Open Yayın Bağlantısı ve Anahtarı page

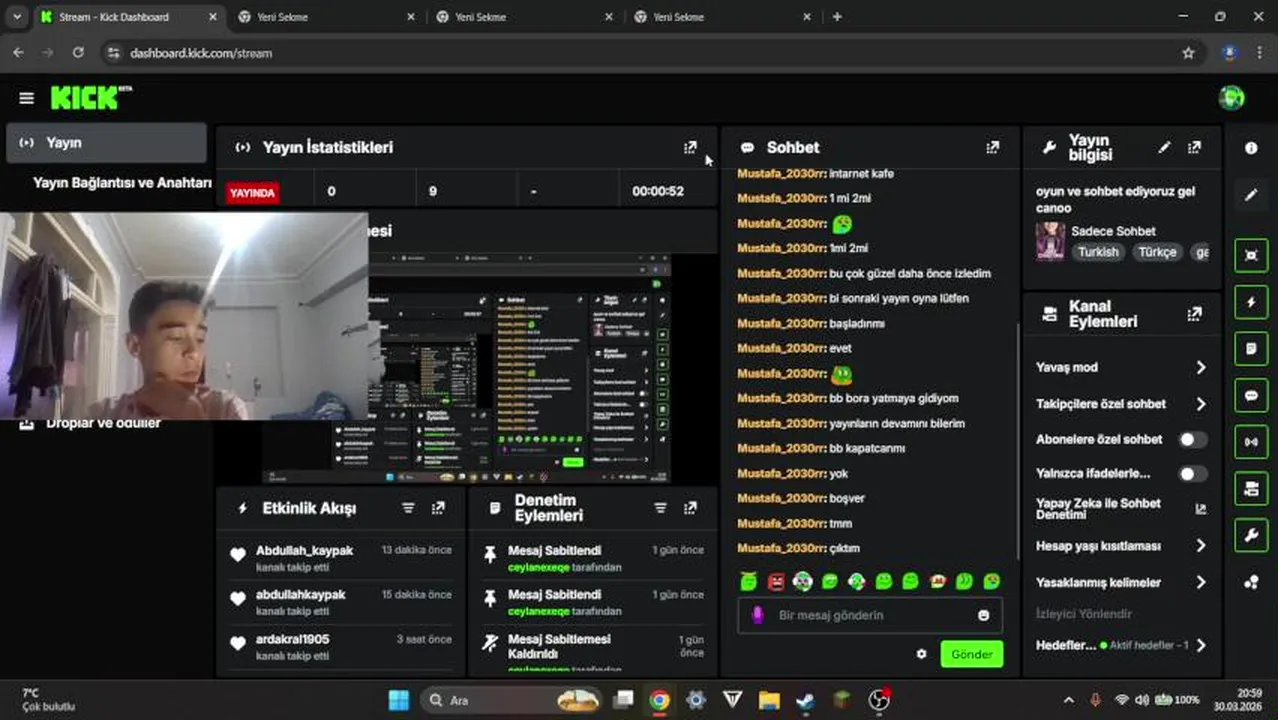point(122,183)
